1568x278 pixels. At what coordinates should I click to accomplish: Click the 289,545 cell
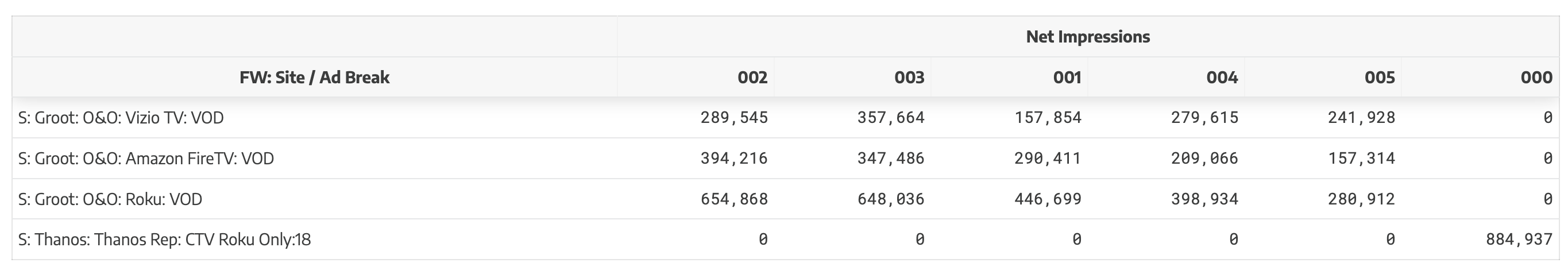[x=734, y=117]
